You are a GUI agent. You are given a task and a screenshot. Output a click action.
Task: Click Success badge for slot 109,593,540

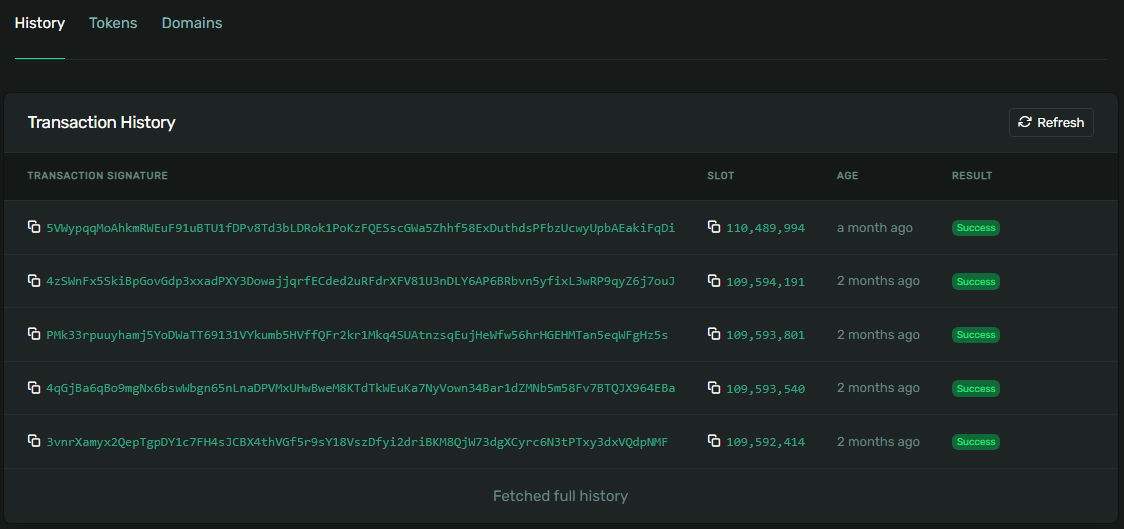click(976, 389)
